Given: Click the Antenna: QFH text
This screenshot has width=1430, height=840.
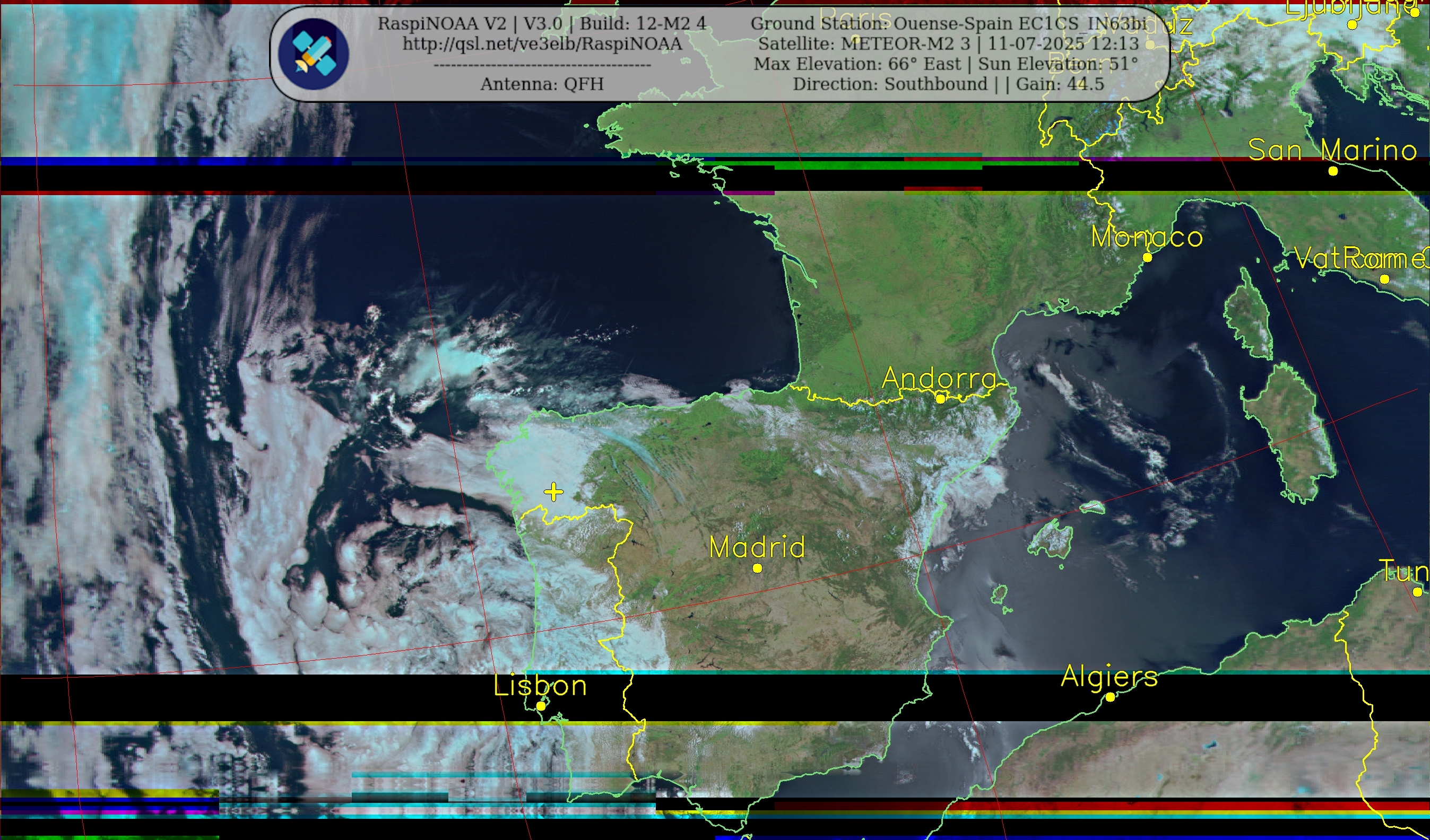Looking at the screenshot, I should click(542, 84).
